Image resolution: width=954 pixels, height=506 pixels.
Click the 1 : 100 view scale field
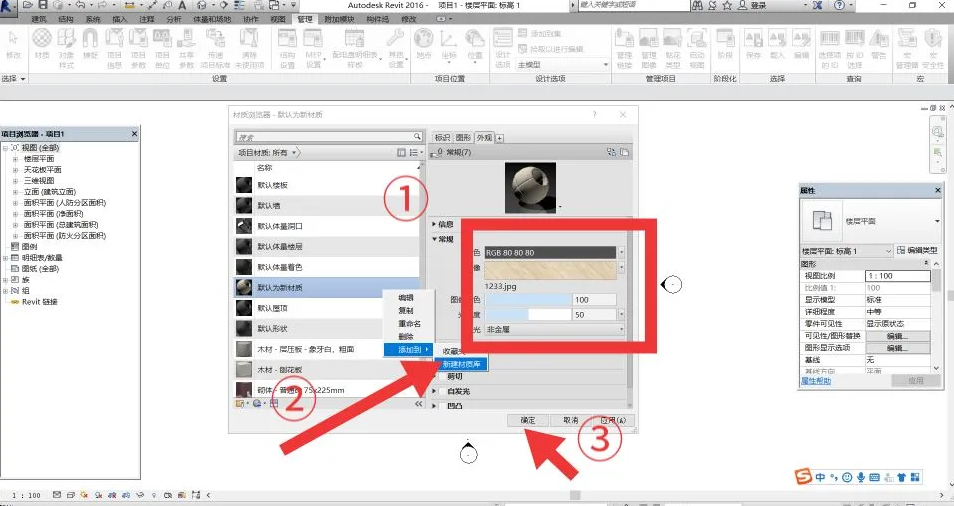(897, 276)
